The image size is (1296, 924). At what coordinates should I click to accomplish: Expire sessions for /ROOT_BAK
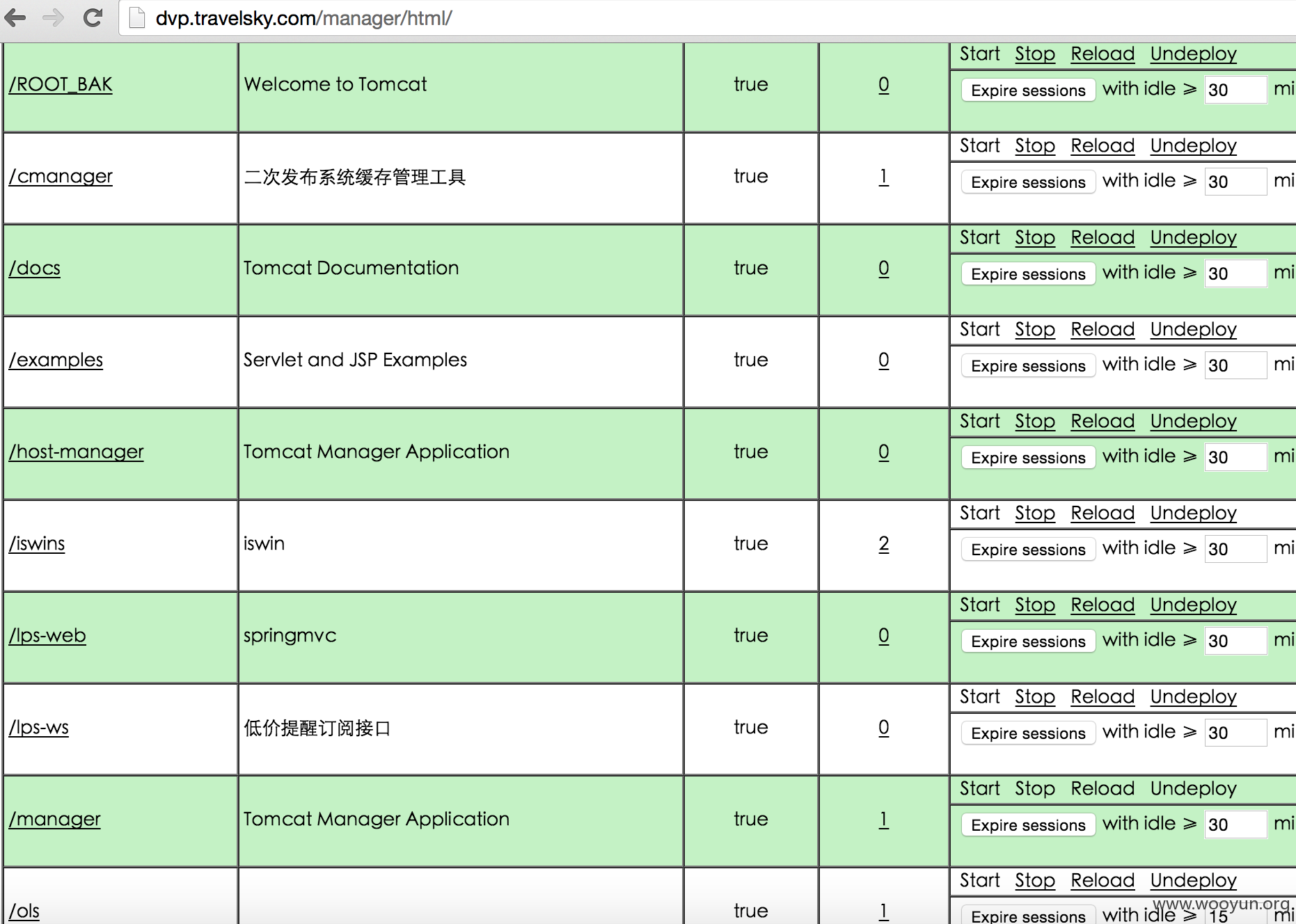pyautogui.click(x=1028, y=90)
